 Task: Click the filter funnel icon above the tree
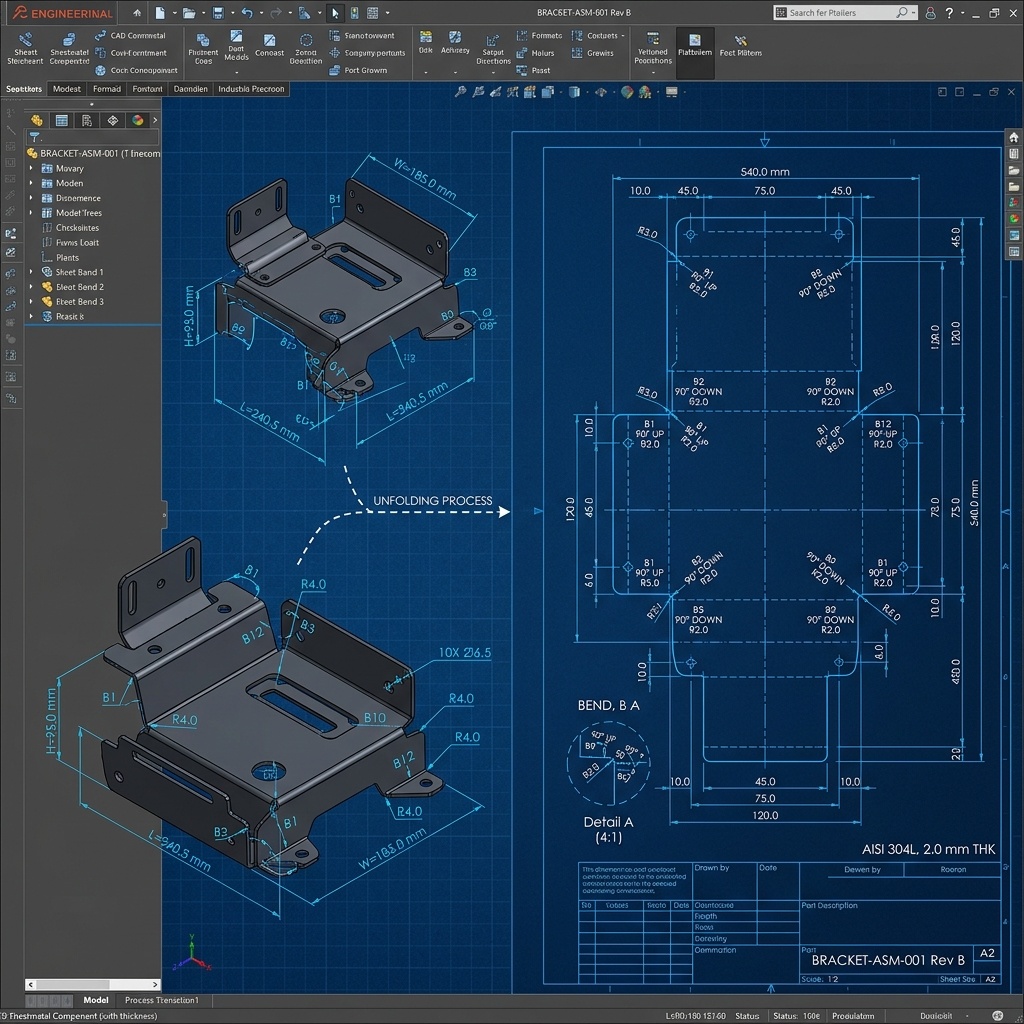(x=34, y=137)
